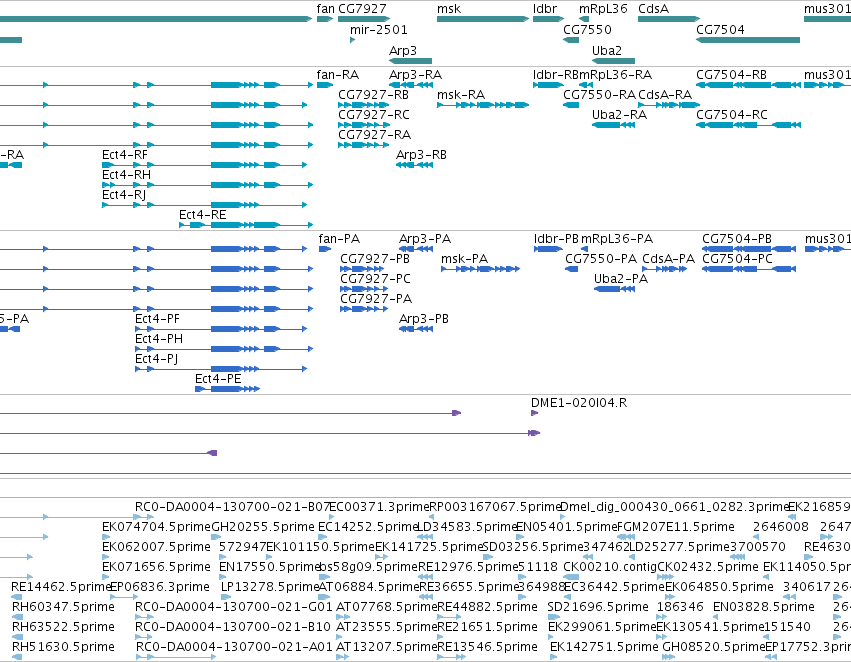Viewport: 851px width, 662px height.
Task: Select the RE14462.5prime EST
Action: [x=17, y=597]
